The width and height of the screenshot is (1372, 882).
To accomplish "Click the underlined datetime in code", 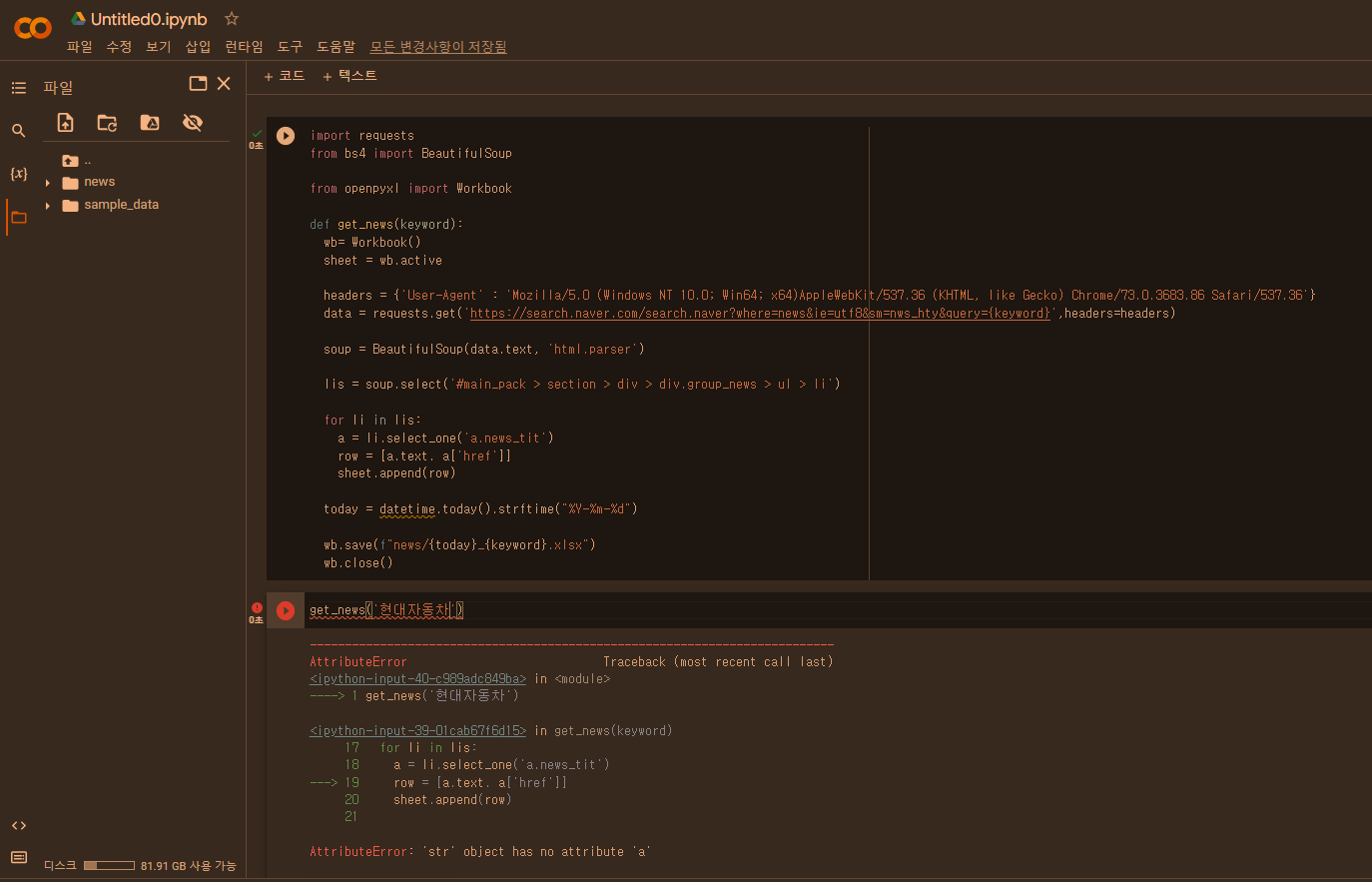I will pyautogui.click(x=407, y=509).
